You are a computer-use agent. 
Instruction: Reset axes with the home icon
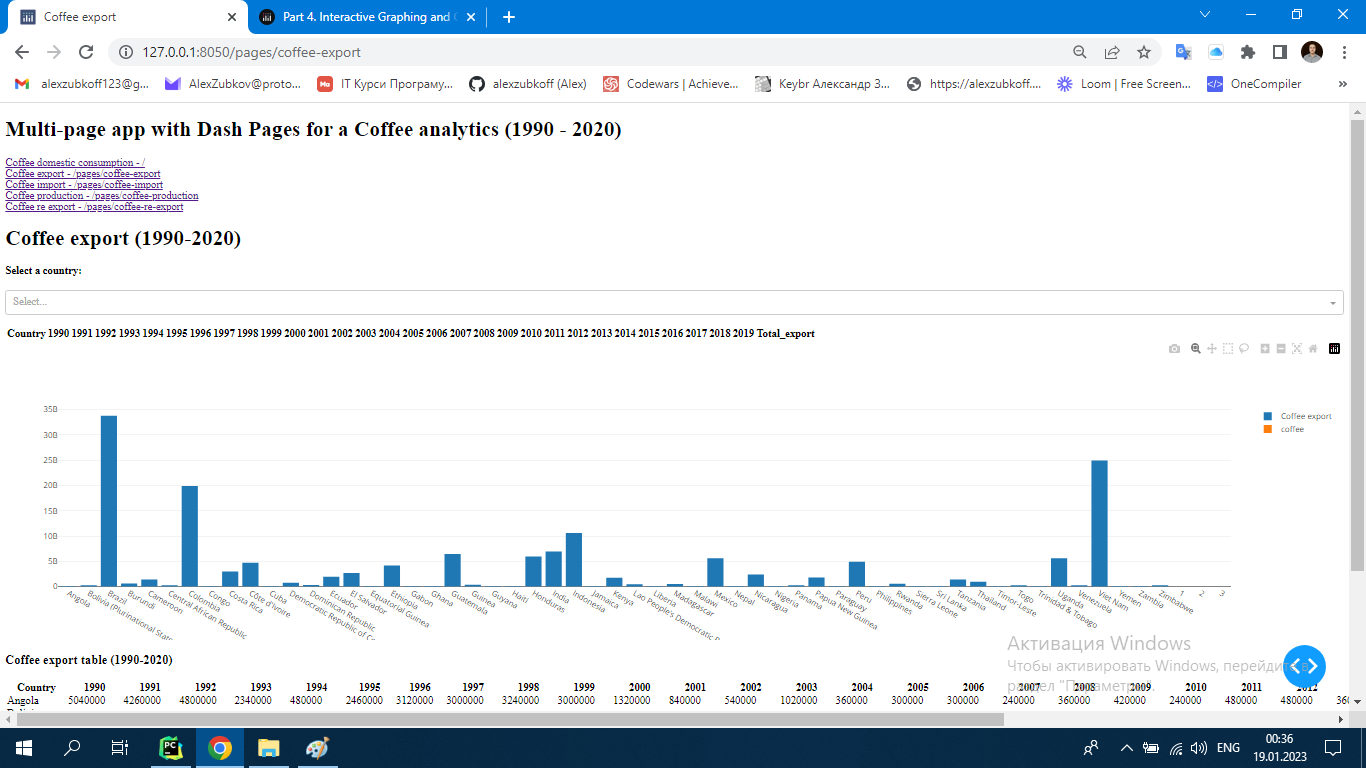point(1313,349)
